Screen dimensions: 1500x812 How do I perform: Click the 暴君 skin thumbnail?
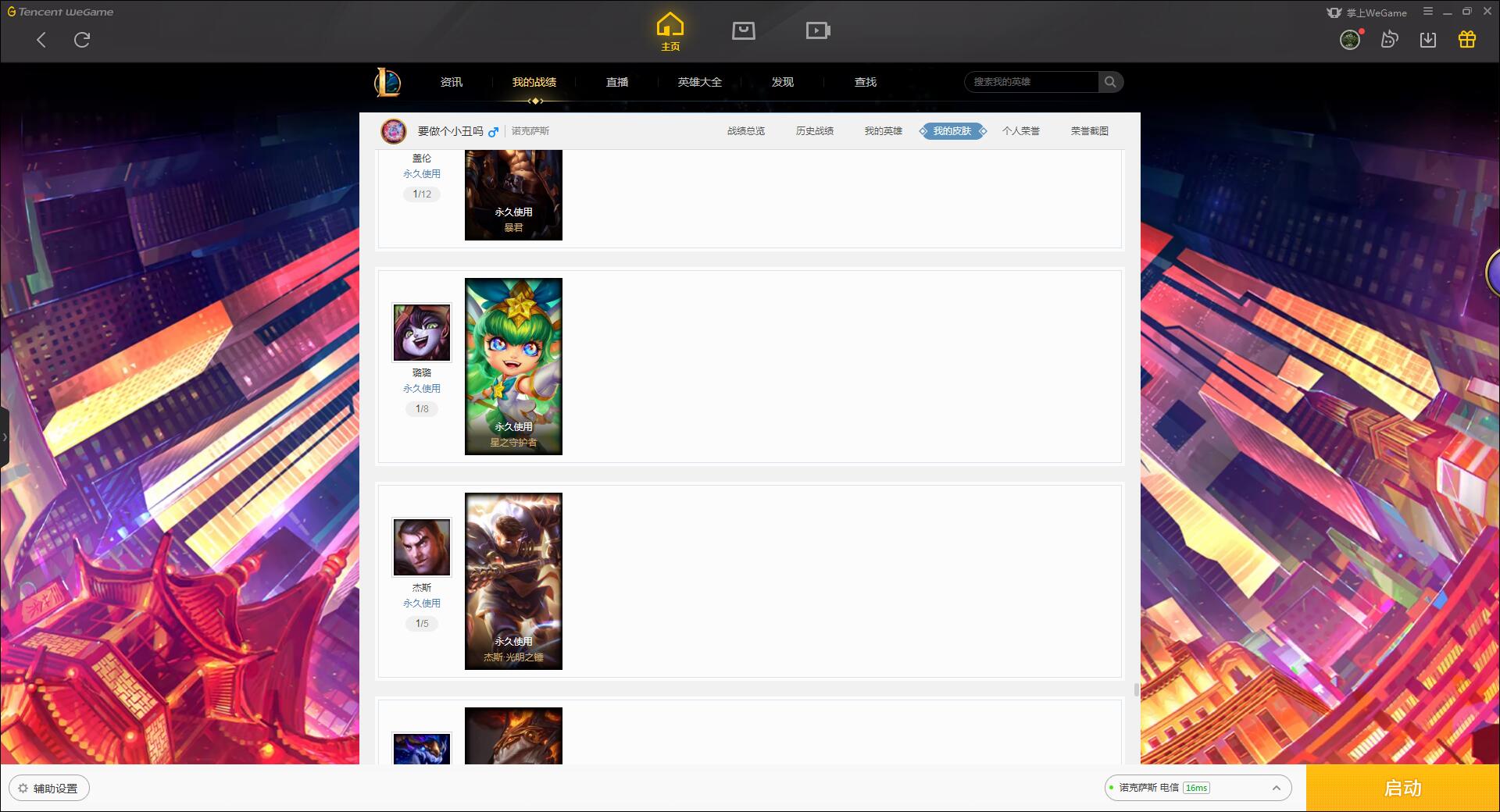[513, 194]
